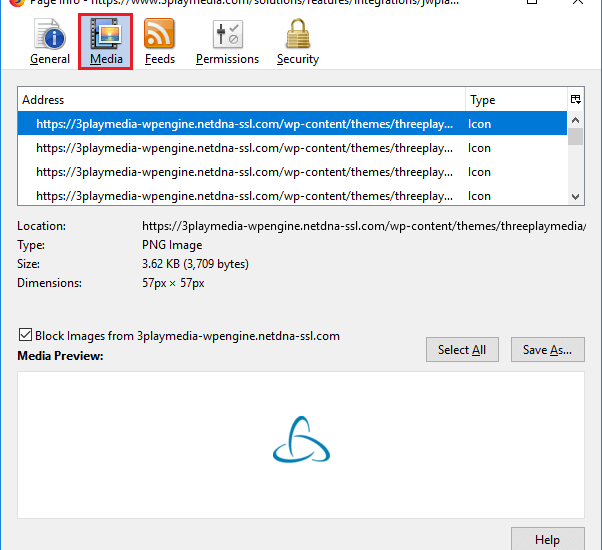Open the General tab icon

[x=50, y=42]
